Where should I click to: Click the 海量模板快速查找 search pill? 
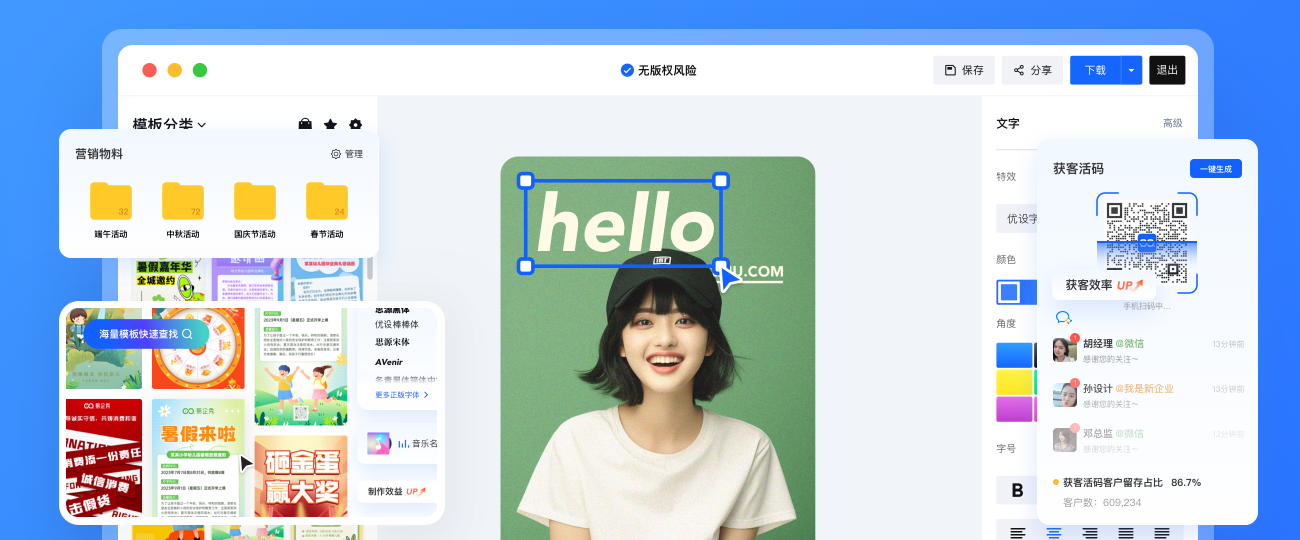tap(146, 334)
